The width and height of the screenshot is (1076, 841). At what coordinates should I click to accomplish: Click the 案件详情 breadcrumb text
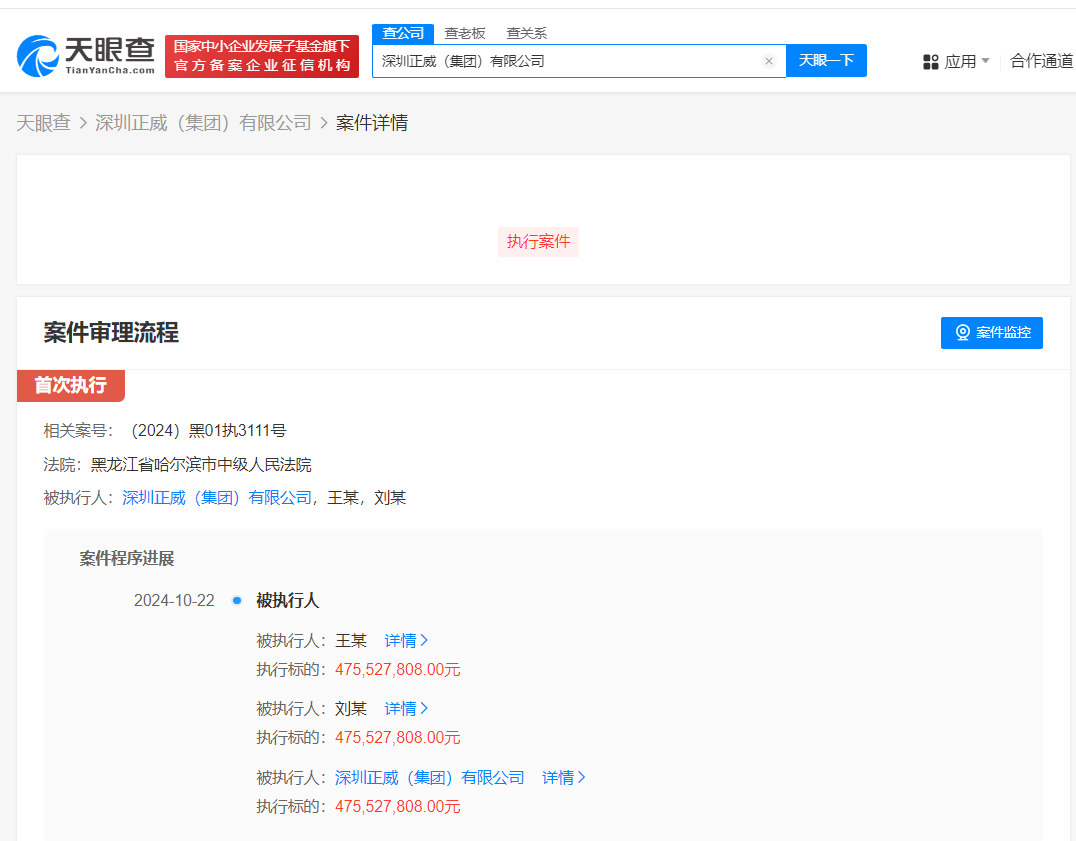372,123
